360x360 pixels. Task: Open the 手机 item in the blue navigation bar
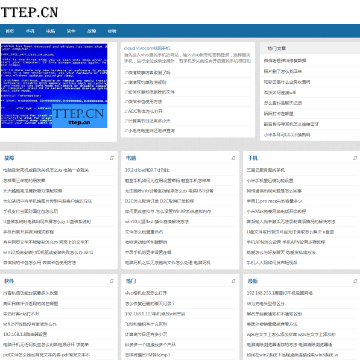[x=30, y=31]
